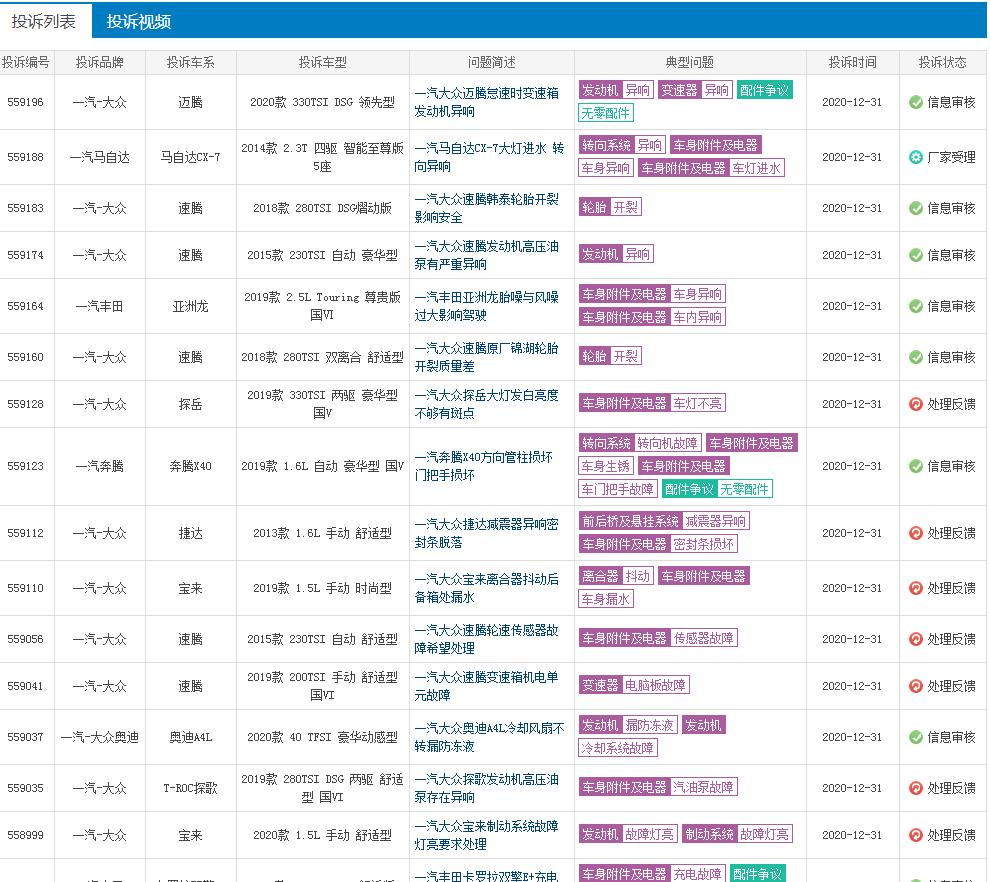
Task: Click the 投诉时间 column header
Action: click(852, 62)
